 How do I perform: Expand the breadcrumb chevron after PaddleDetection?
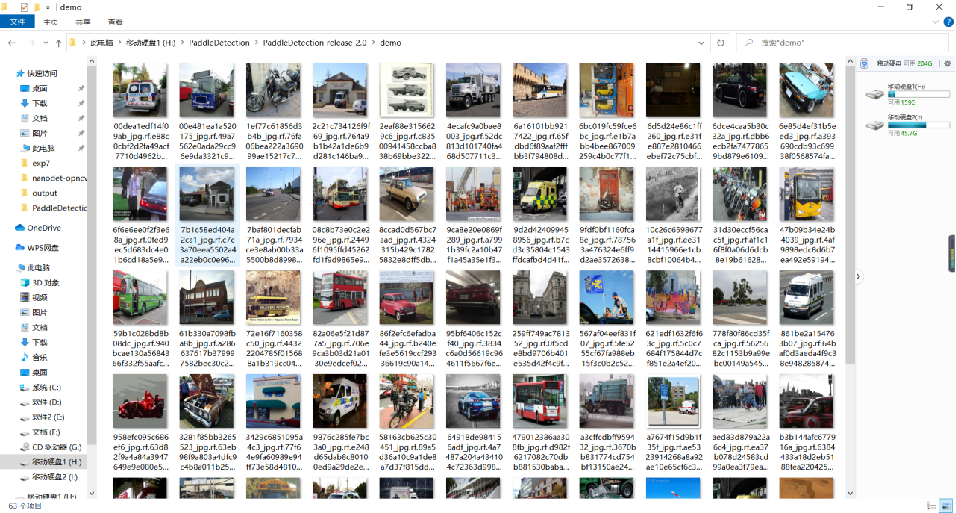pyautogui.click(x=256, y=43)
